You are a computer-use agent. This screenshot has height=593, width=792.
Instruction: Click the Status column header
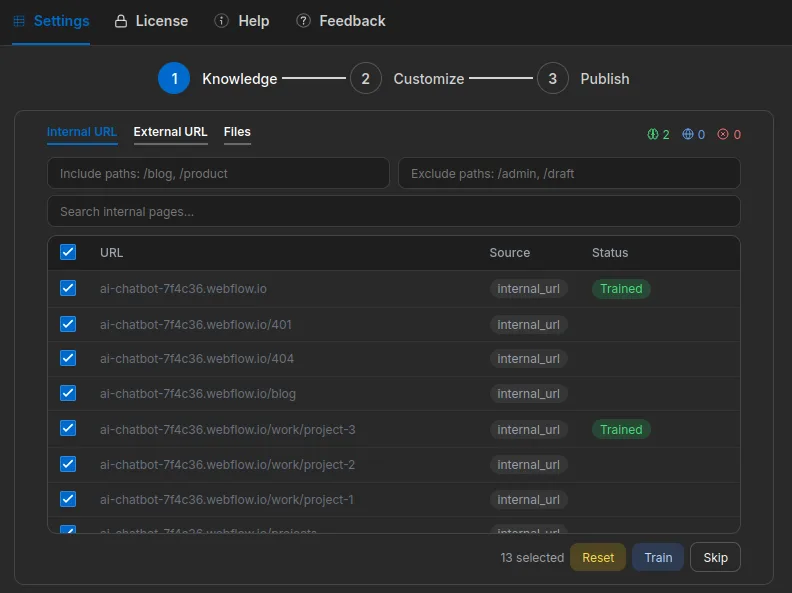610,253
